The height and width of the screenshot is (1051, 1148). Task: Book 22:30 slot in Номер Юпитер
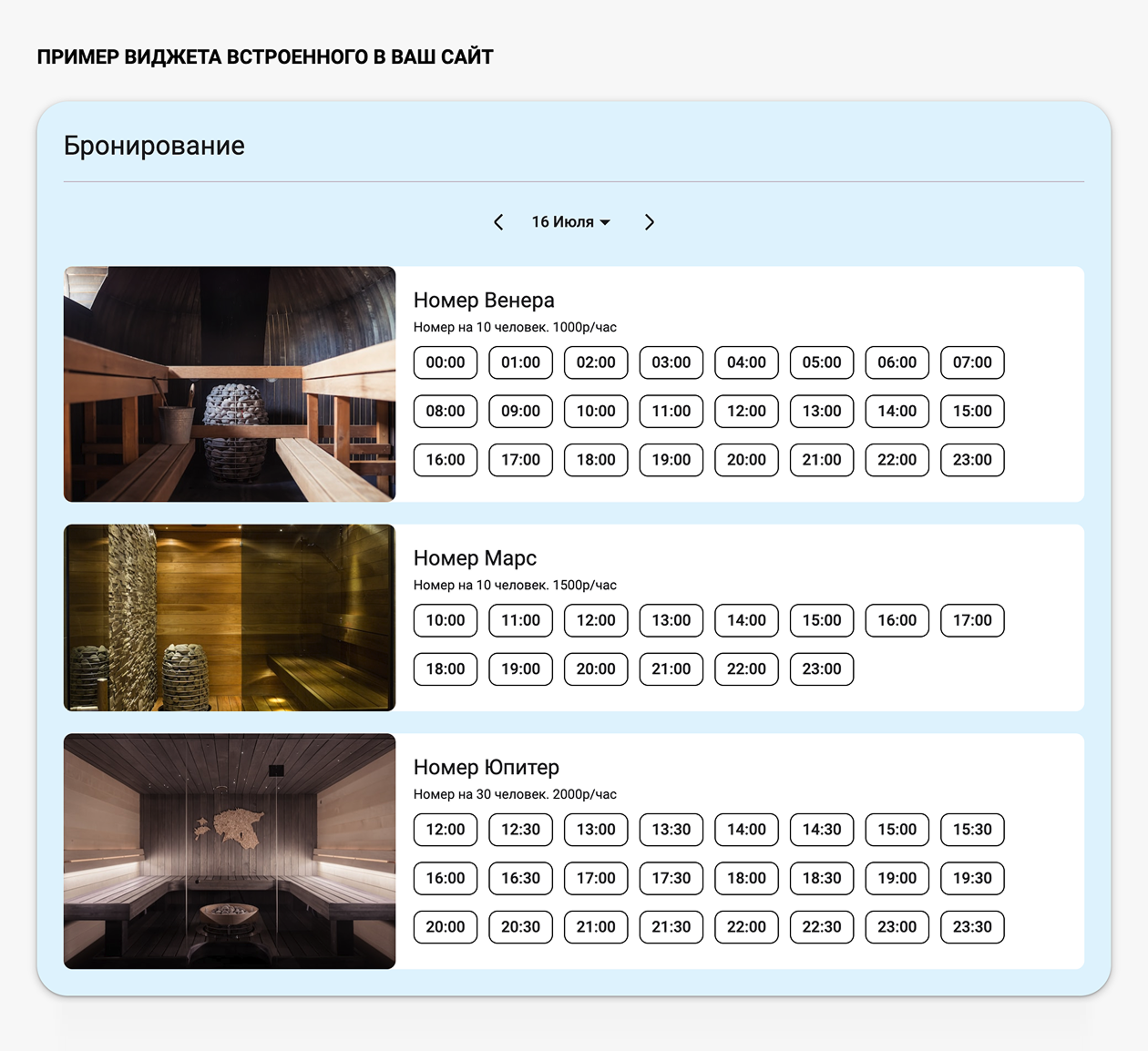(822, 927)
